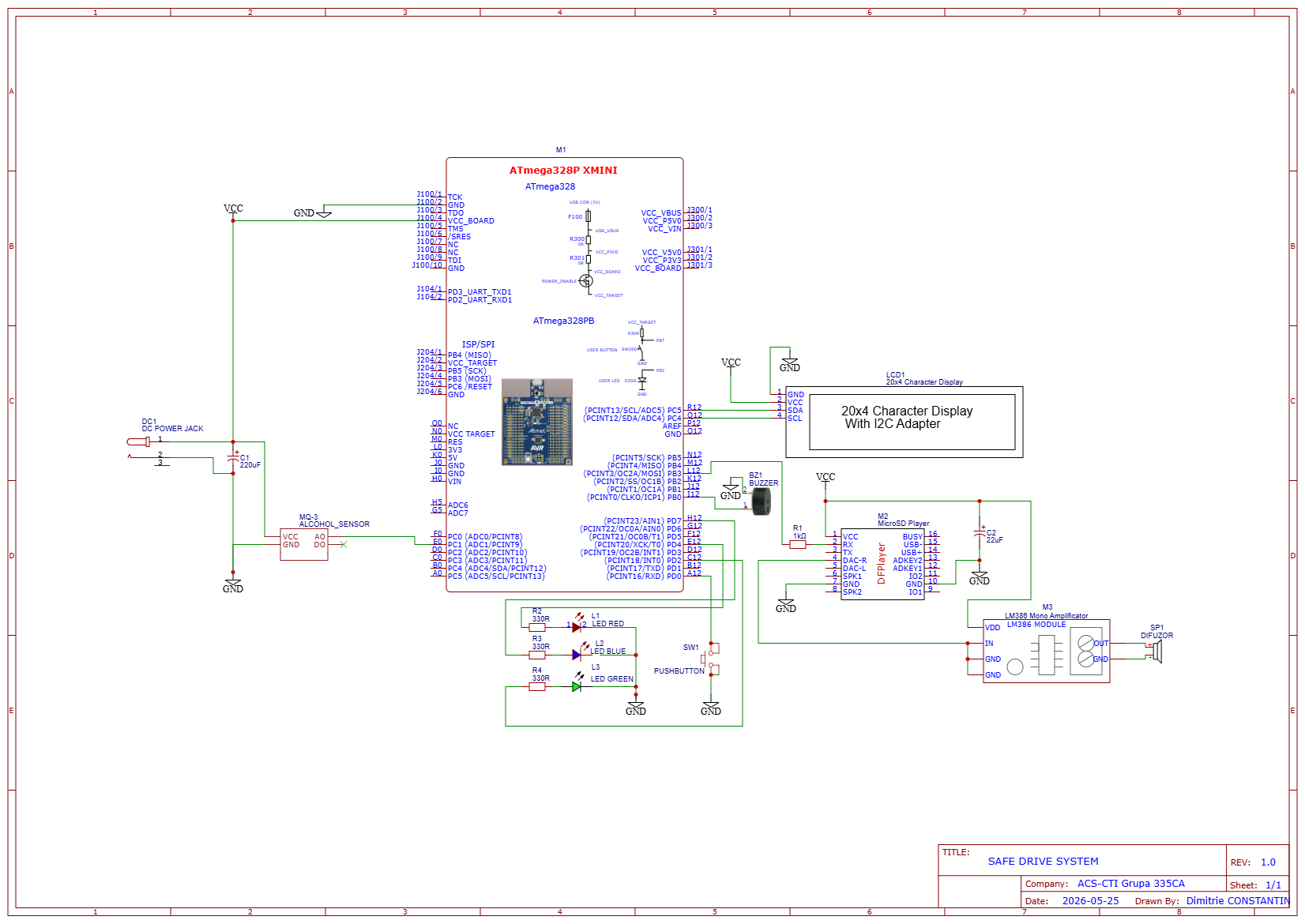Select resistor R2 330R symbol
1305x924 pixels.
coord(537,627)
